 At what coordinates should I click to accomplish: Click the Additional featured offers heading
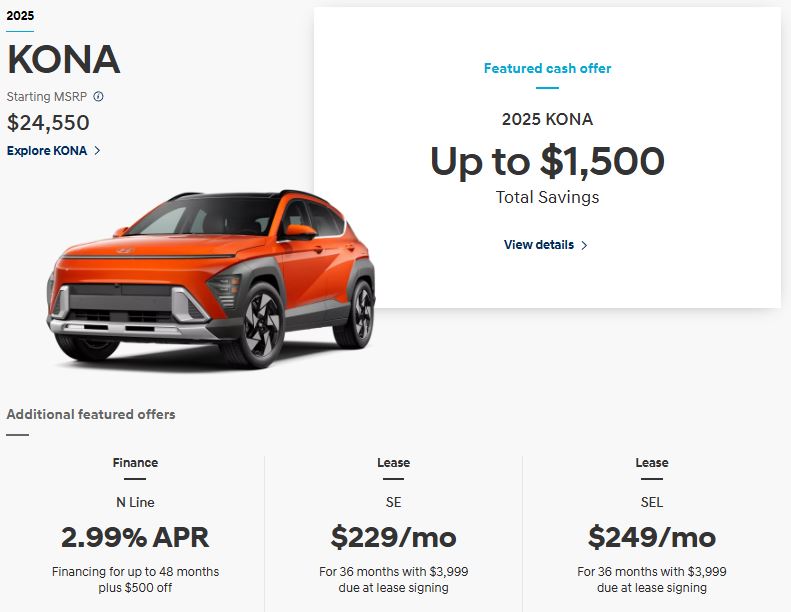[91, 414]
